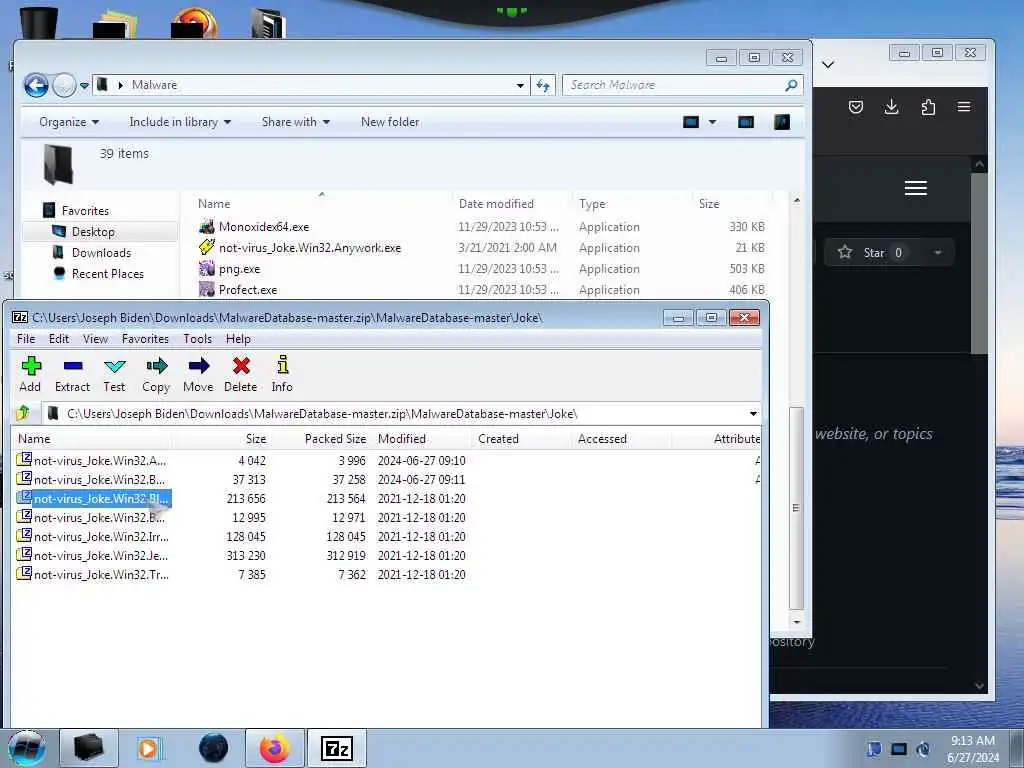Select png.exe in Malware folder
Image resolution: width=1024 pixels, height=768 pixels.
[239, 268]
